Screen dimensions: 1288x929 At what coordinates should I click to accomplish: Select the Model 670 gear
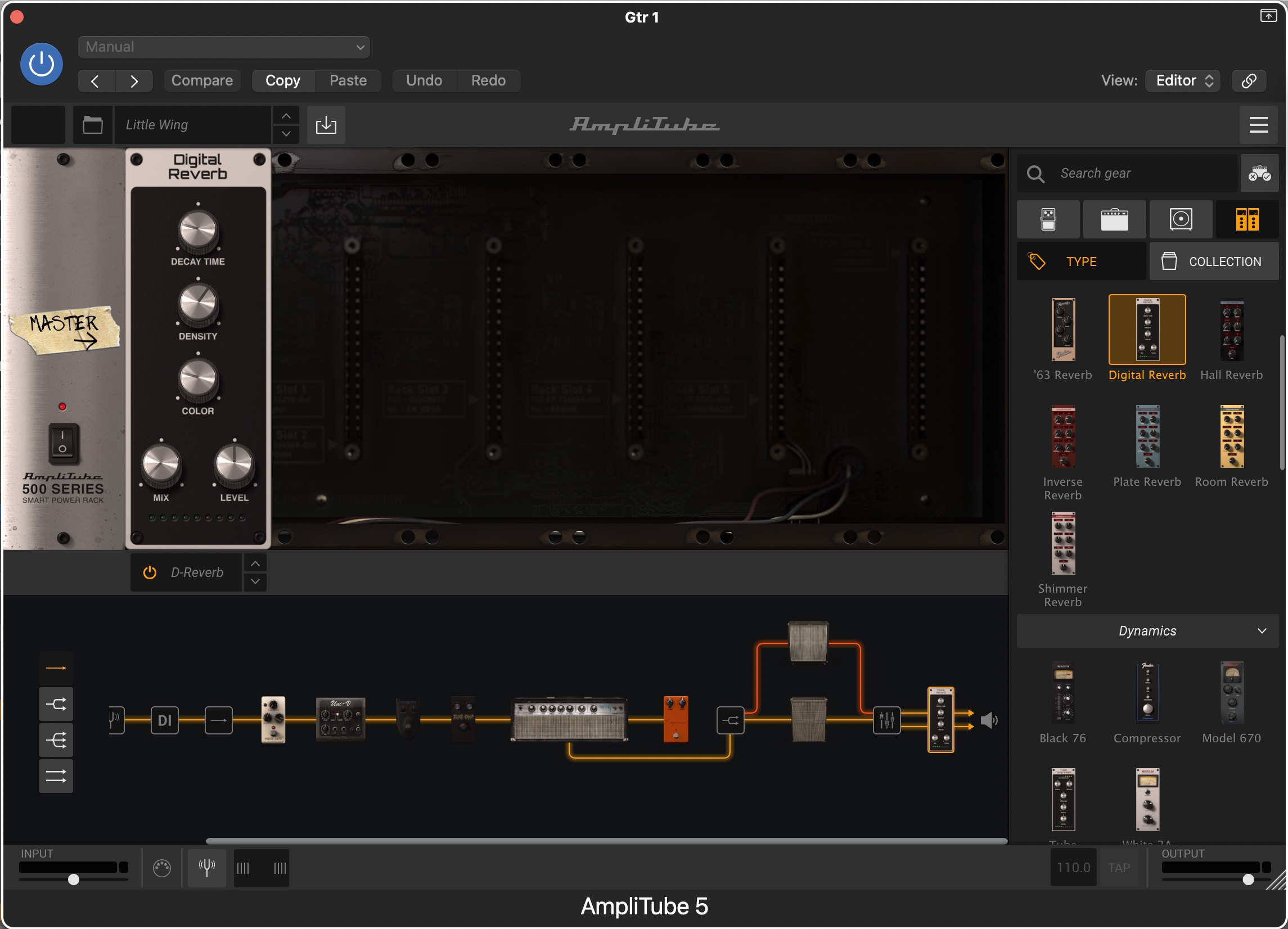1232,703
